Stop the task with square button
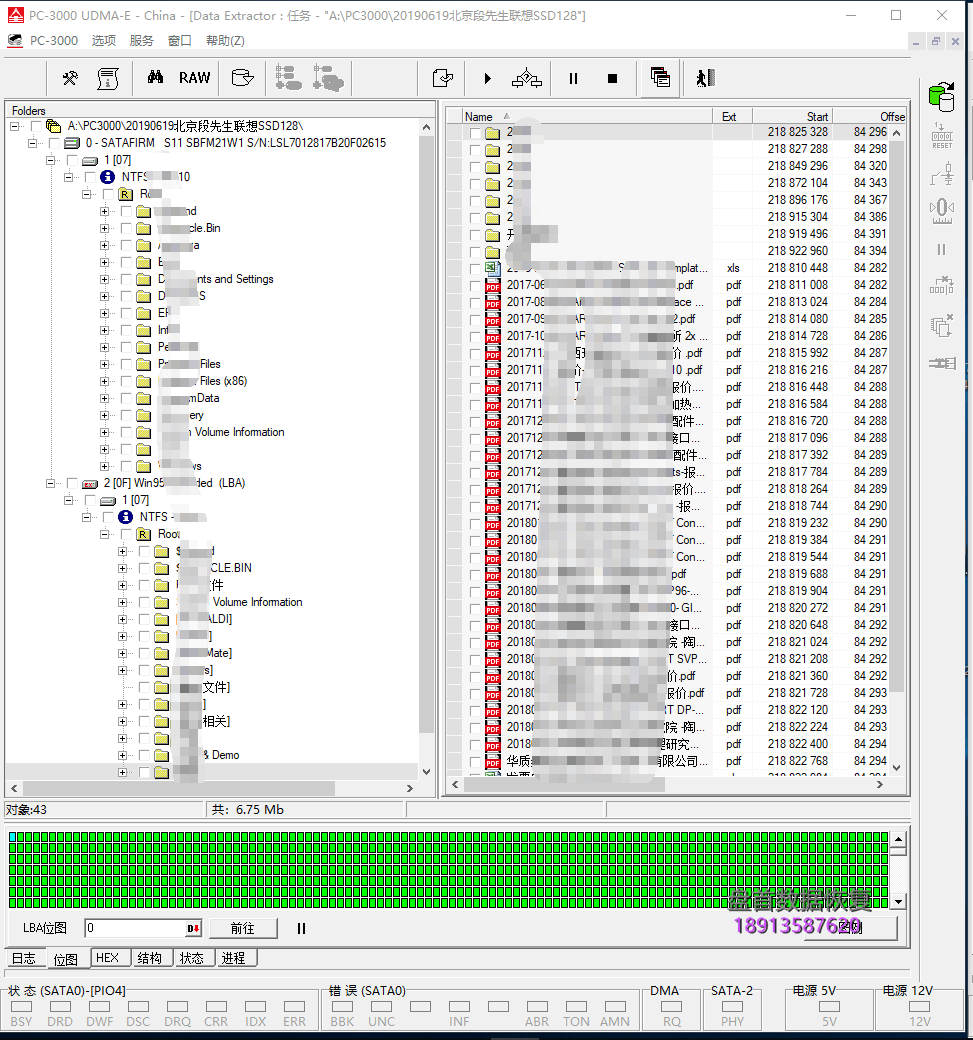Image resolution: width=973 pixels, height=1040 pixels. [x=612, y=78]
